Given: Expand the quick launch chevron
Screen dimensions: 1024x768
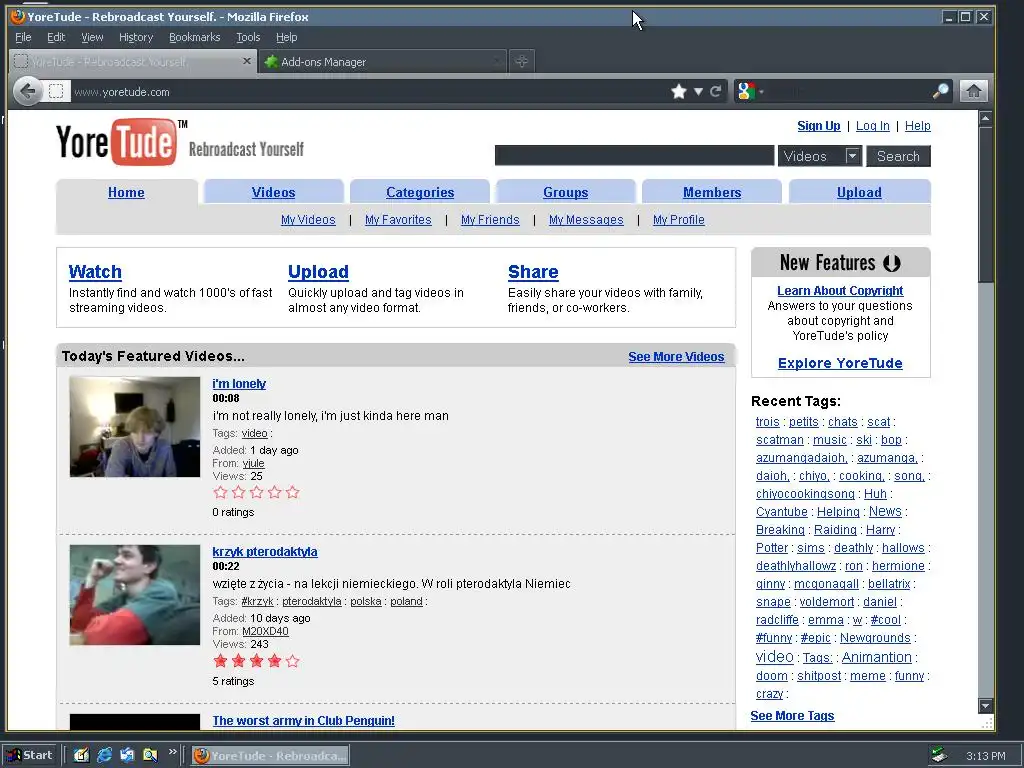Looking at the screenshot, I should [172, 751].
